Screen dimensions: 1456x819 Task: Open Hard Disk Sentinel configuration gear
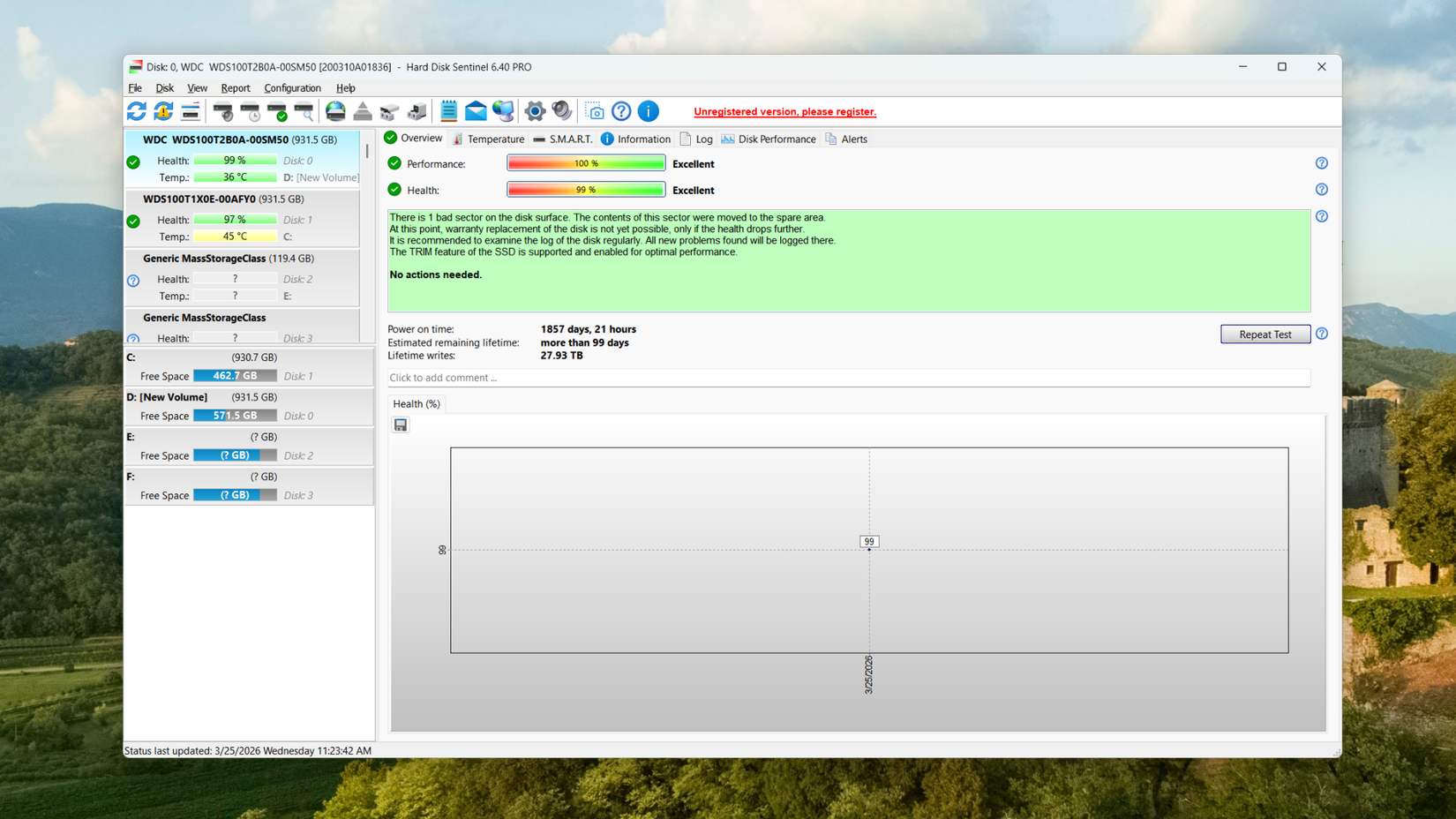coord(534,111)
